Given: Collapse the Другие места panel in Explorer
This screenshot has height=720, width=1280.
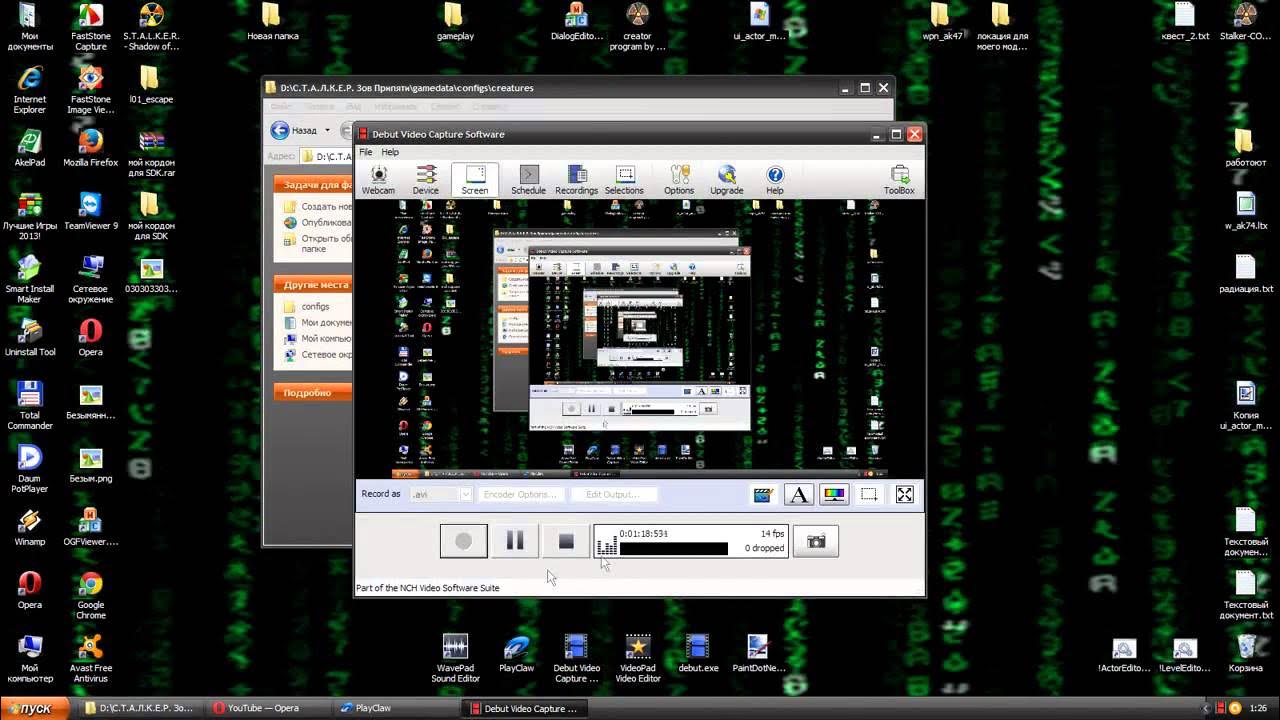Looking at the screenshot, I should 315,285.
